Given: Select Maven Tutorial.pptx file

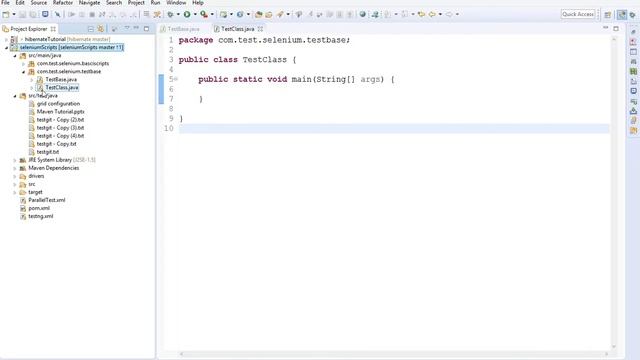Looking at the screenshot, I should (60, 112).
